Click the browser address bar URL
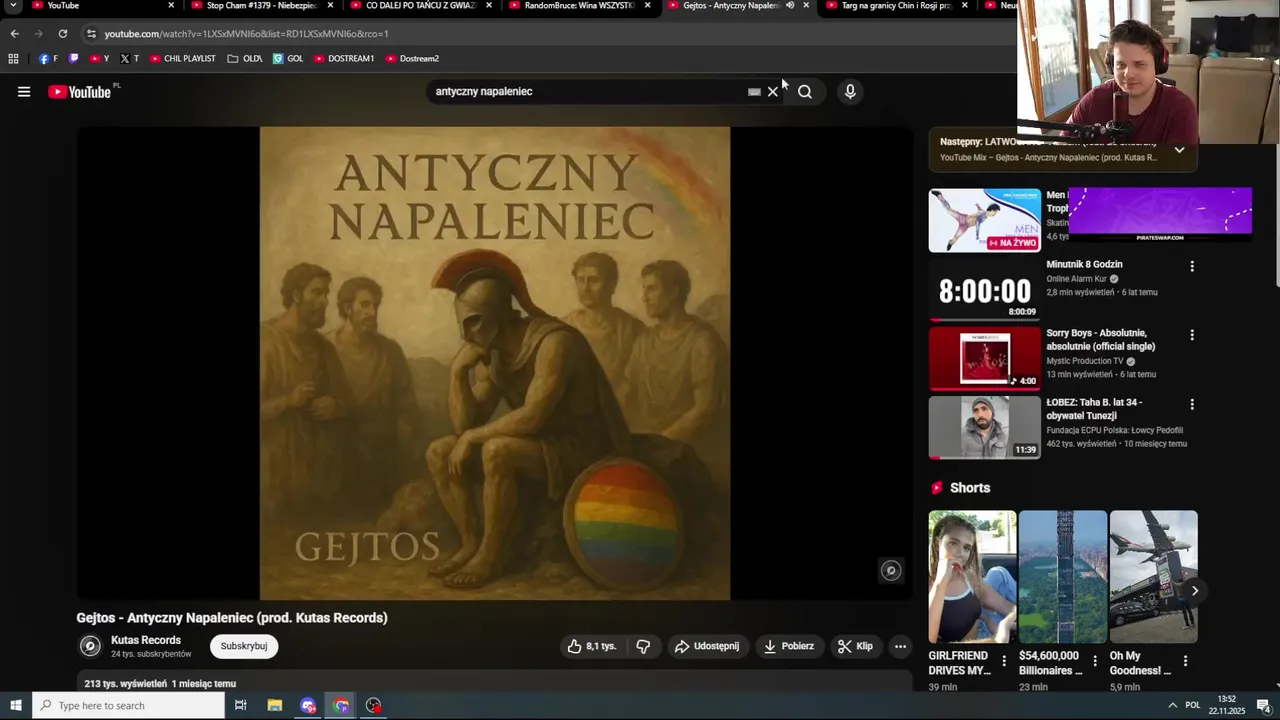This screenshot has width=1280, height=720. (246, 34)
